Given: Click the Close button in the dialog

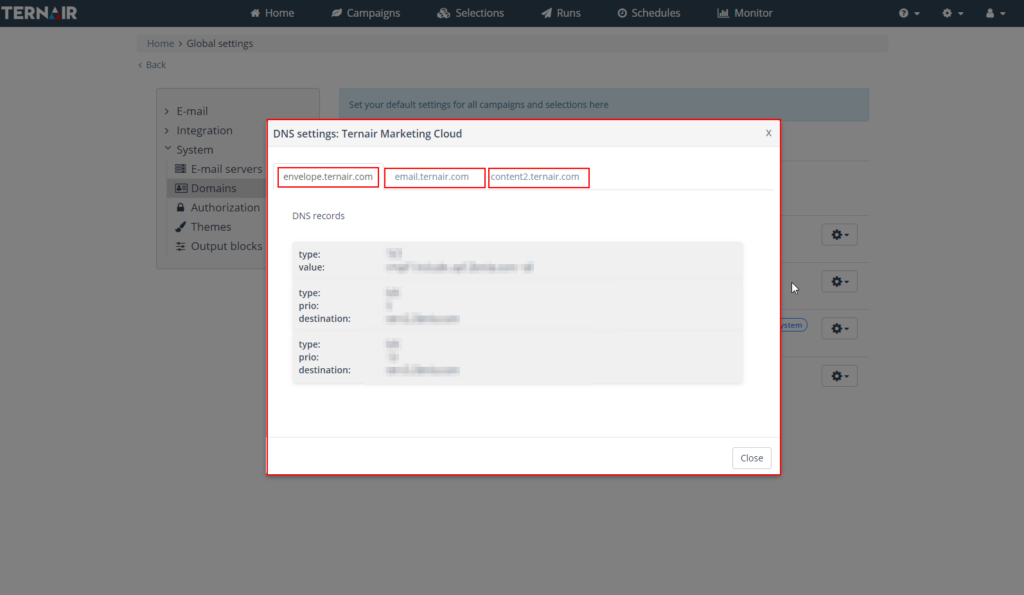Looking at the screenshot, I should [x=752, y=458].
